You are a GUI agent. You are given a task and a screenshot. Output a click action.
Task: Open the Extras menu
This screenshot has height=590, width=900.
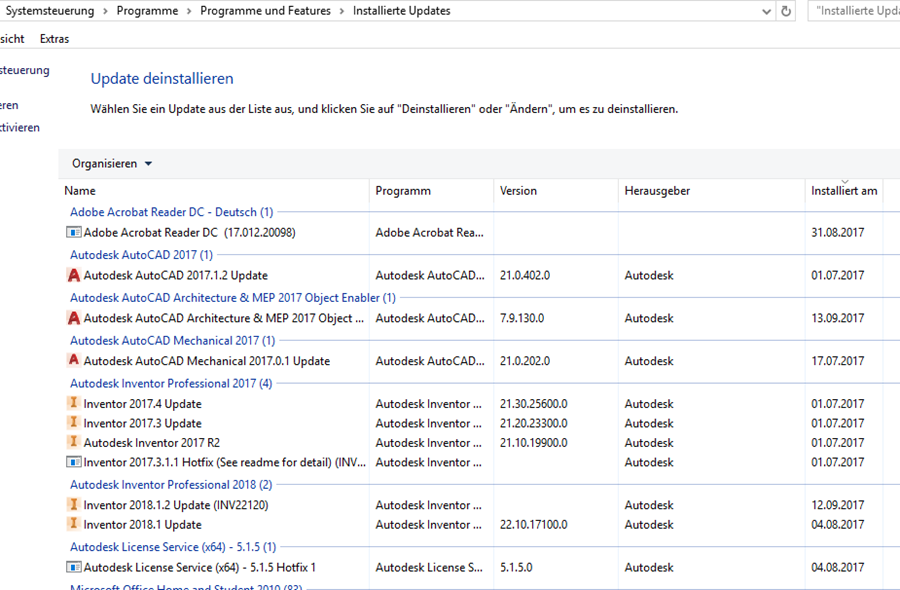click(55, 39)
